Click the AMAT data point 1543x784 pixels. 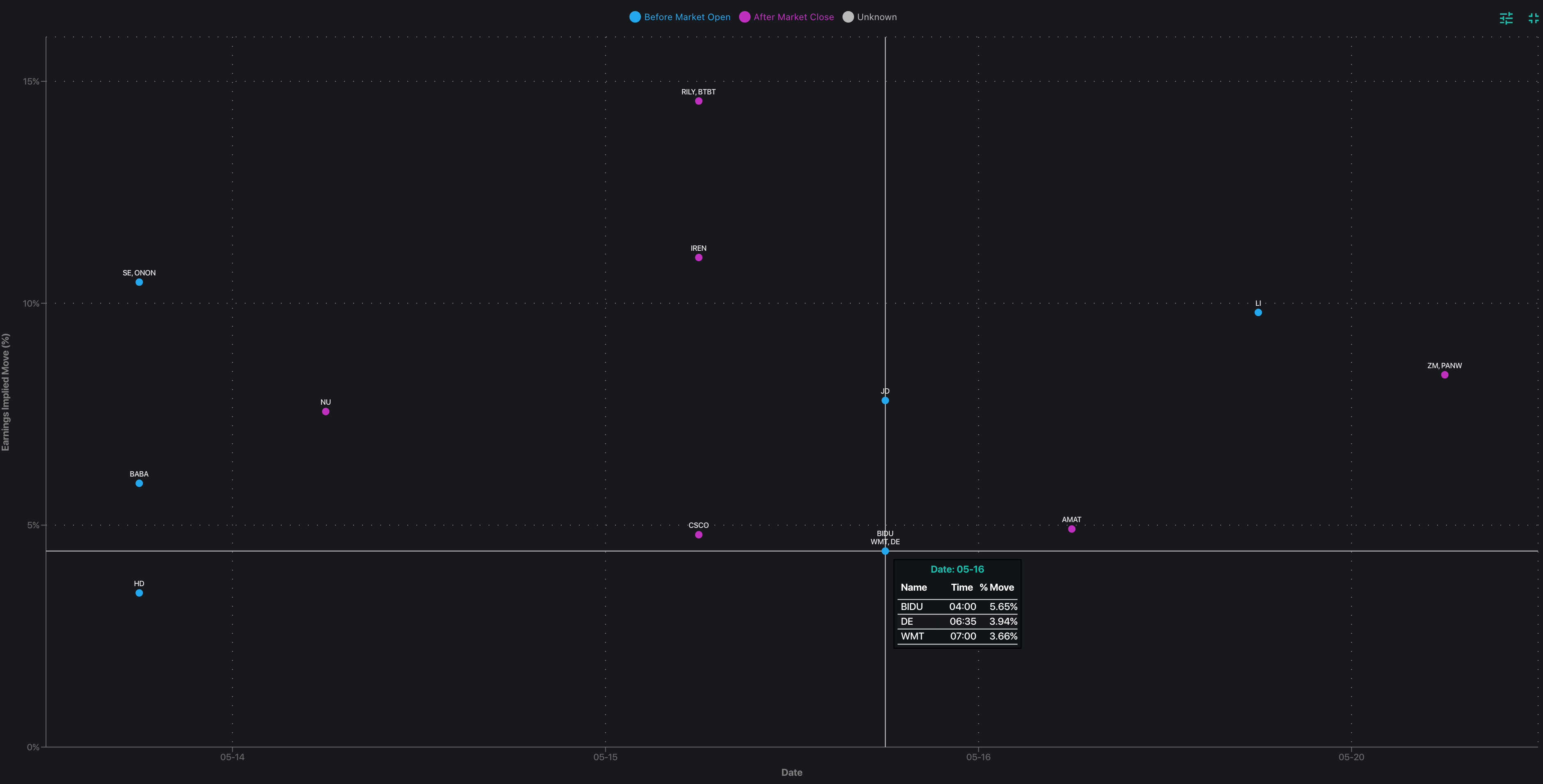(1072, 529)
